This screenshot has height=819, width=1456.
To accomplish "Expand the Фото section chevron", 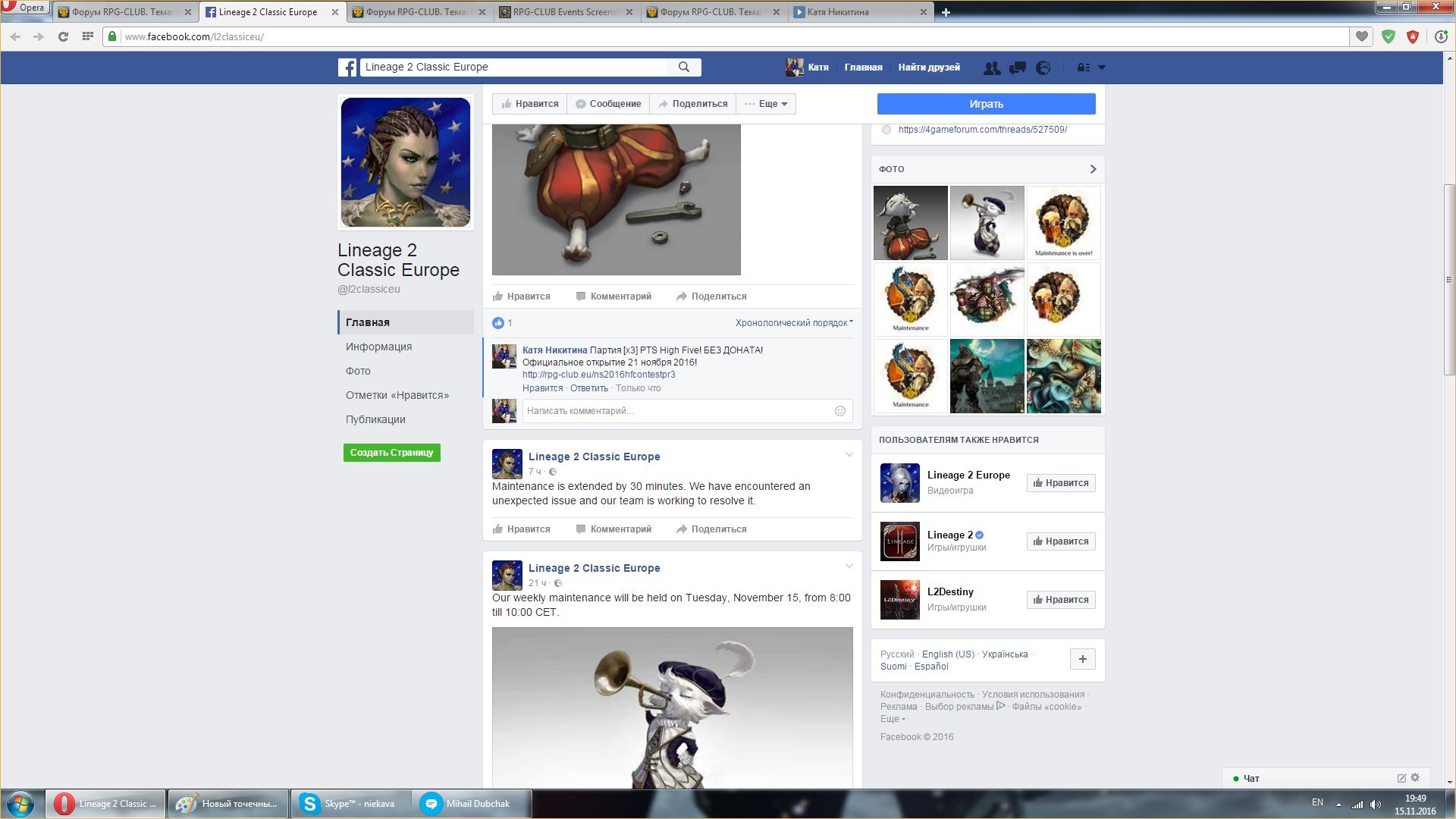I will pyautogui.click(x=1093, y=169).
